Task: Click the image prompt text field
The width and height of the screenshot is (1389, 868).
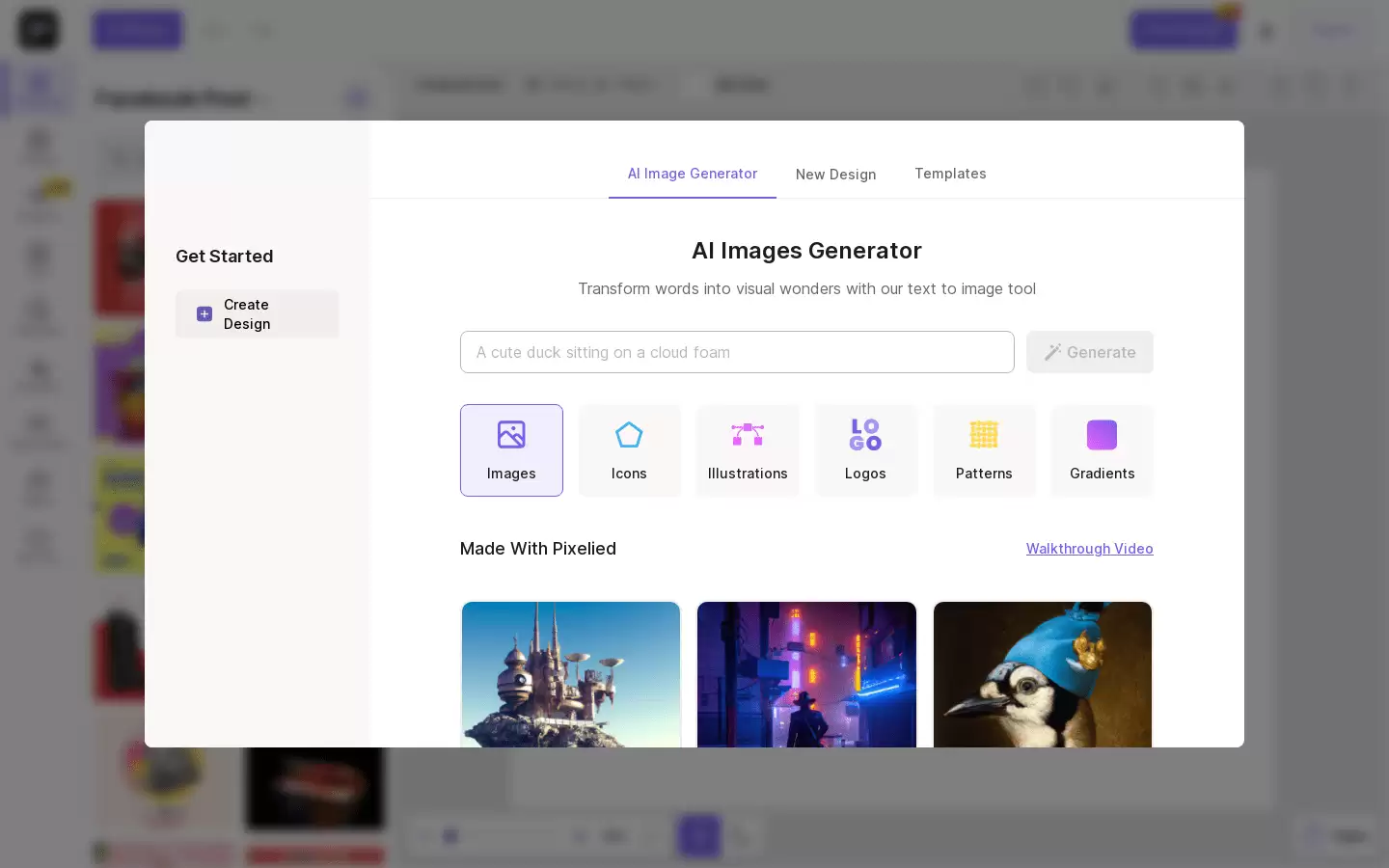Action: tap(737, 352)
